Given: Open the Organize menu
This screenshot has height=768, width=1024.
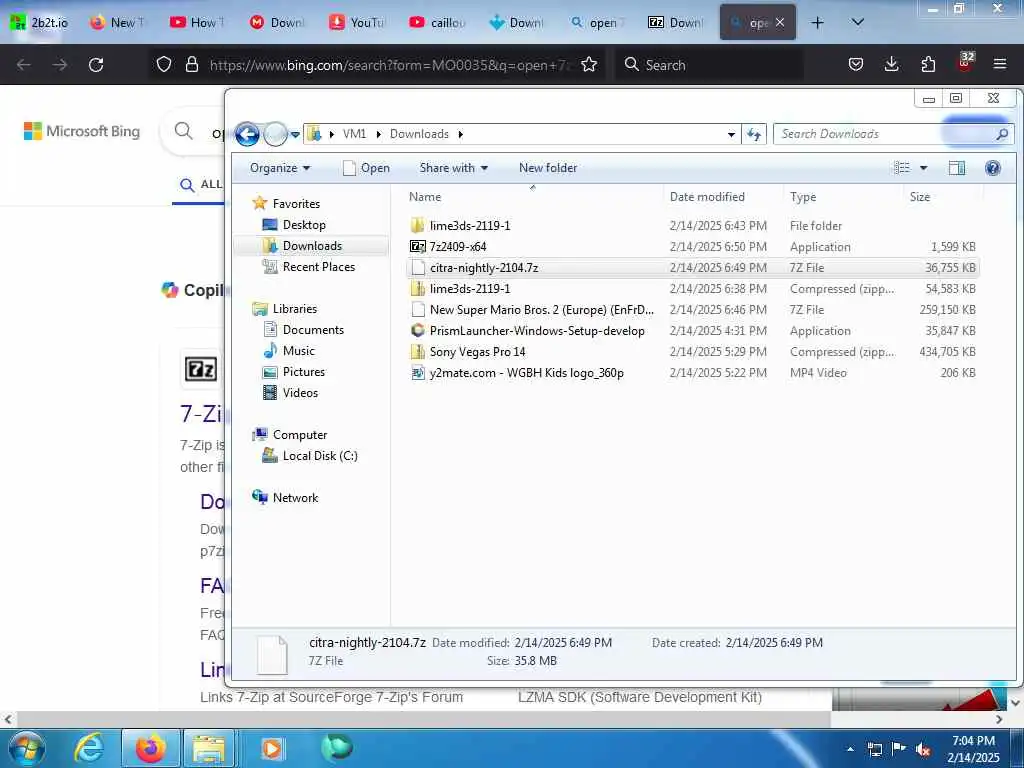Looking at the screenshot, I should [x=280, y=168].
